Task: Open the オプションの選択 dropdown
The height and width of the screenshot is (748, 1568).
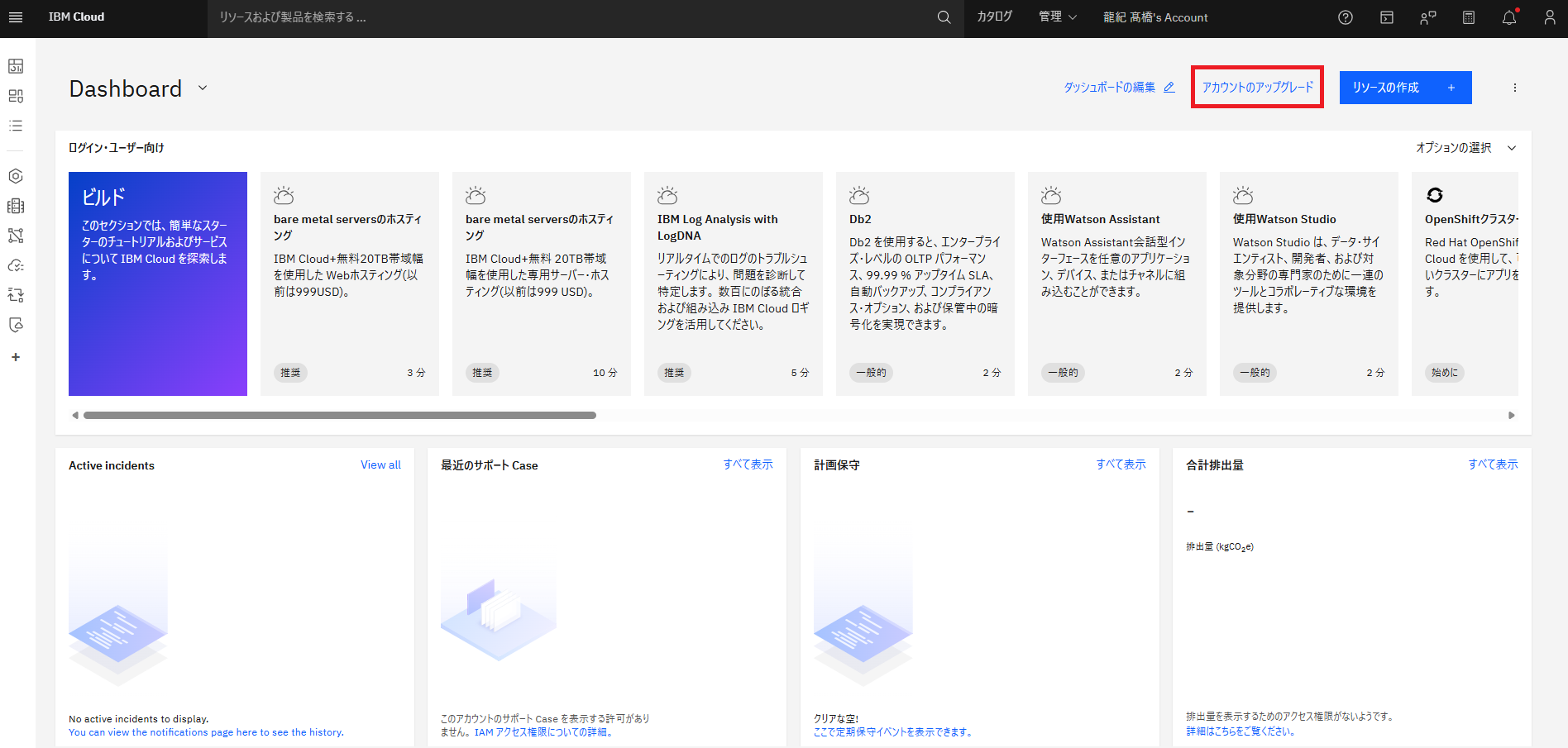Action: pos(1465,148)
